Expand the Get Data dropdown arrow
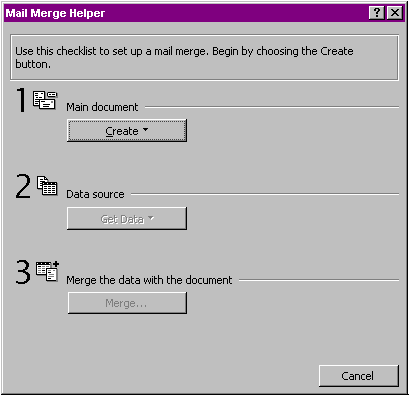This screenshot has width=409, height=395. (151, 218)
